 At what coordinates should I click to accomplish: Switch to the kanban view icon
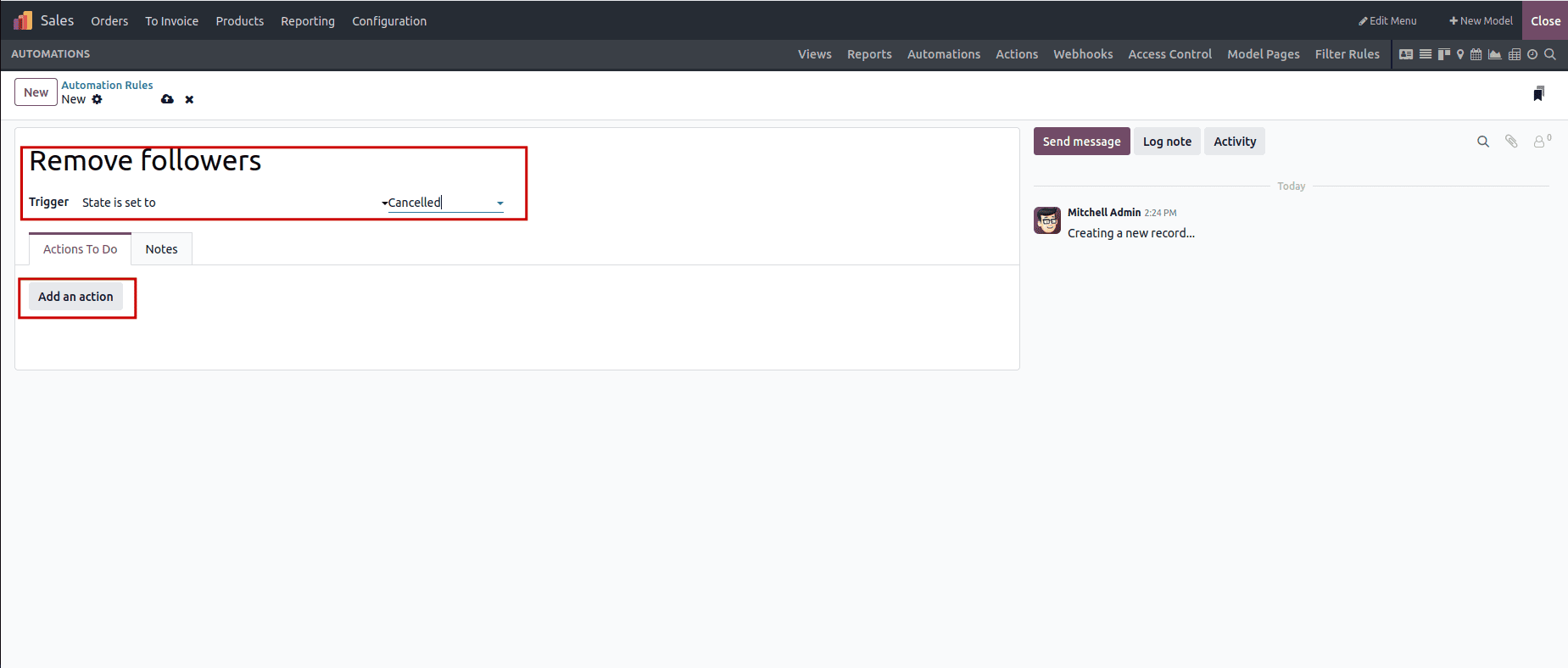coord(1444,54)
